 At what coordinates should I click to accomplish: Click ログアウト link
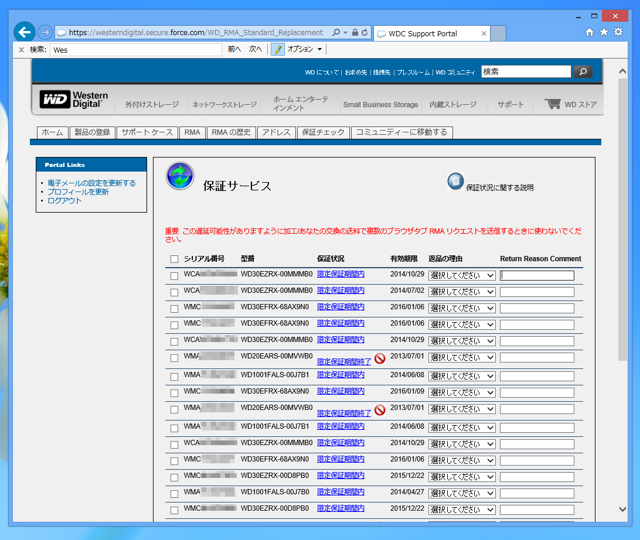click(x=64, y=201)
